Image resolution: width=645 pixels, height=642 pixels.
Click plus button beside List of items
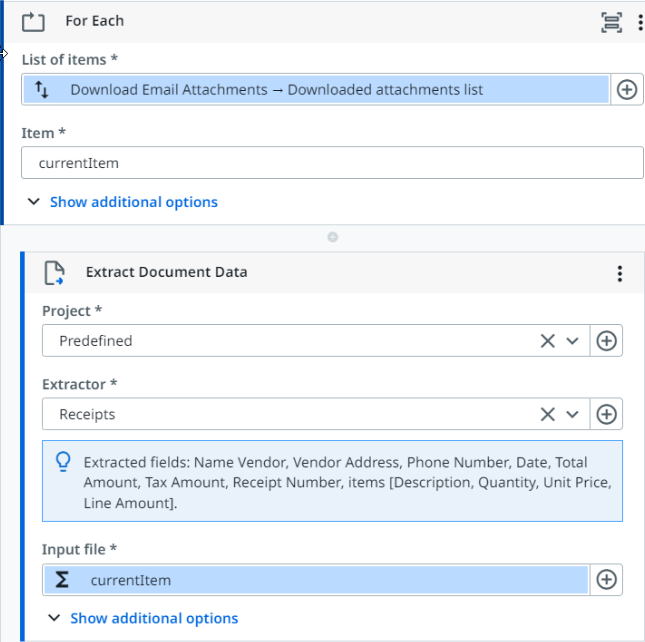pos(626,90)
